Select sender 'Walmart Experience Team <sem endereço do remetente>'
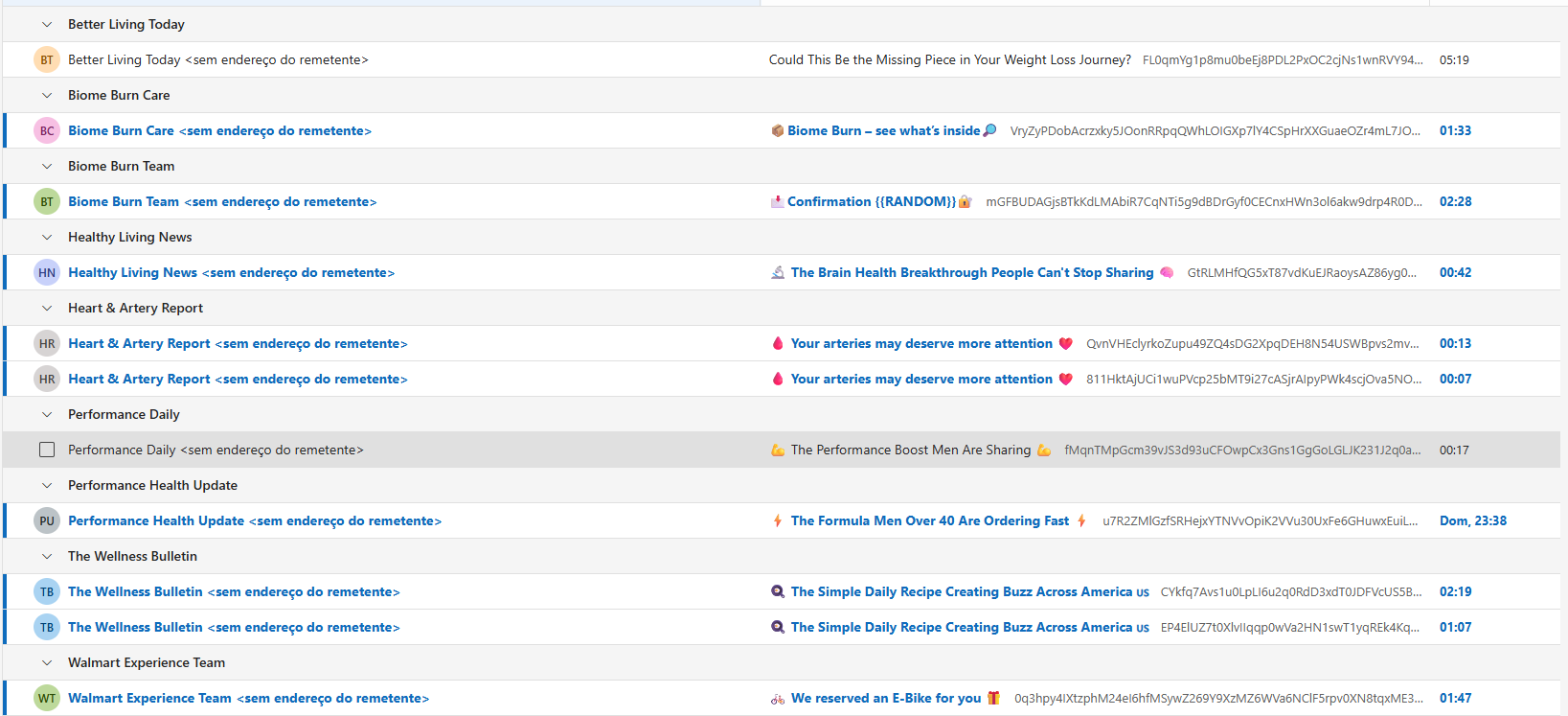 (x=248, y=698)
